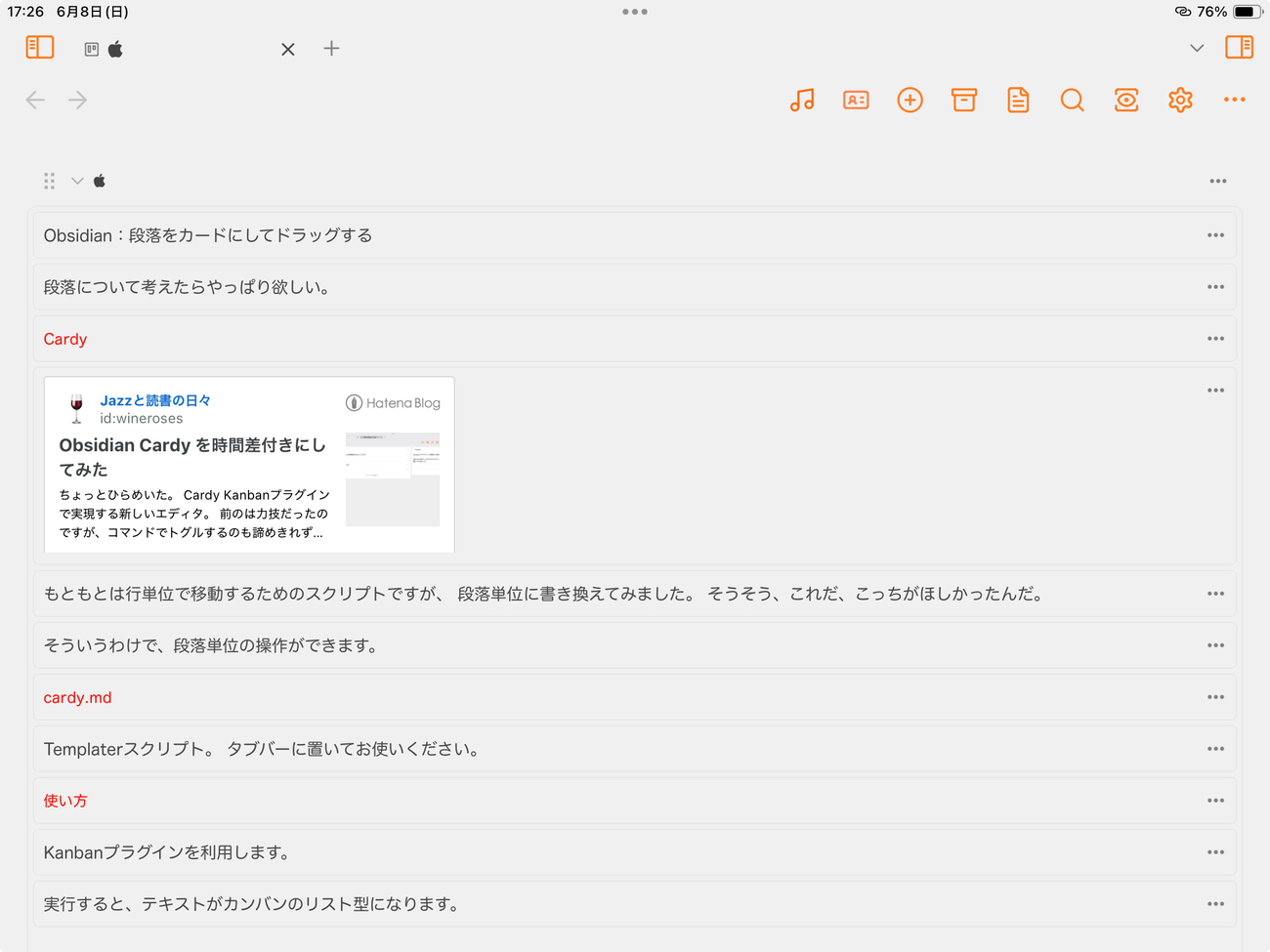Image resolution: width=1270 pixels, height=952 pixels.
Task: Open menu for the Hatena Blog embed card
Action: [1215, 391]
